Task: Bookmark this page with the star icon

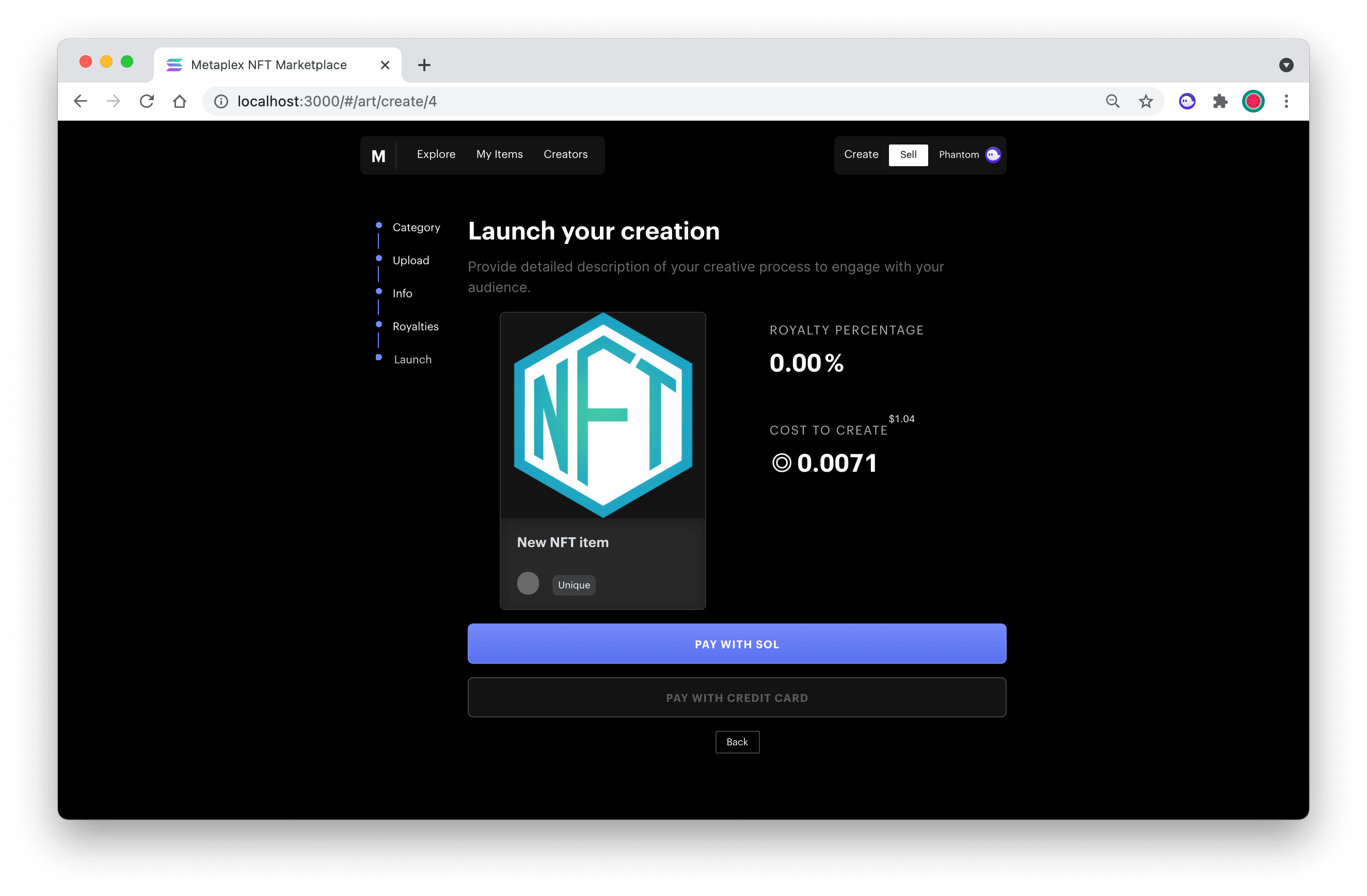Action: point(1146,102)
